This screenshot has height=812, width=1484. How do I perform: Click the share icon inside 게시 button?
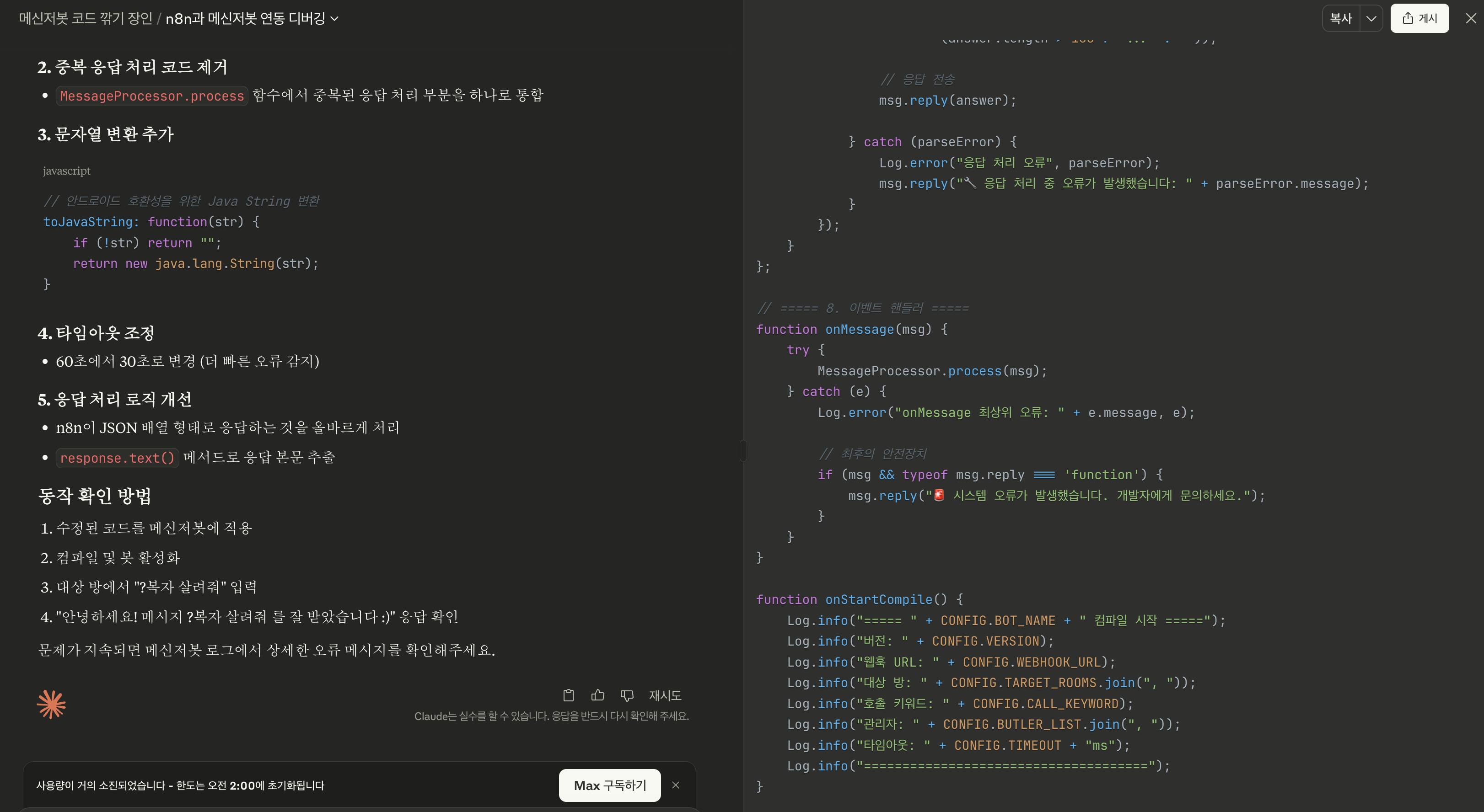click(x=1408, y=18)
